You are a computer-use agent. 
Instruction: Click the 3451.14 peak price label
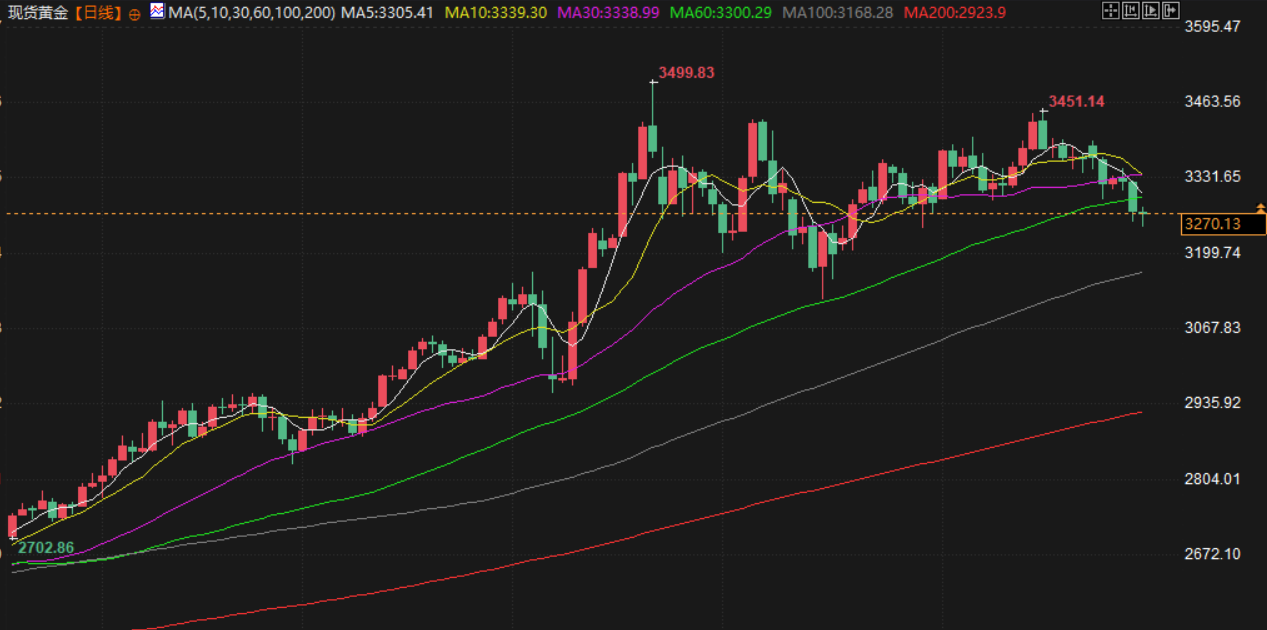click(x=1076, y=101)
